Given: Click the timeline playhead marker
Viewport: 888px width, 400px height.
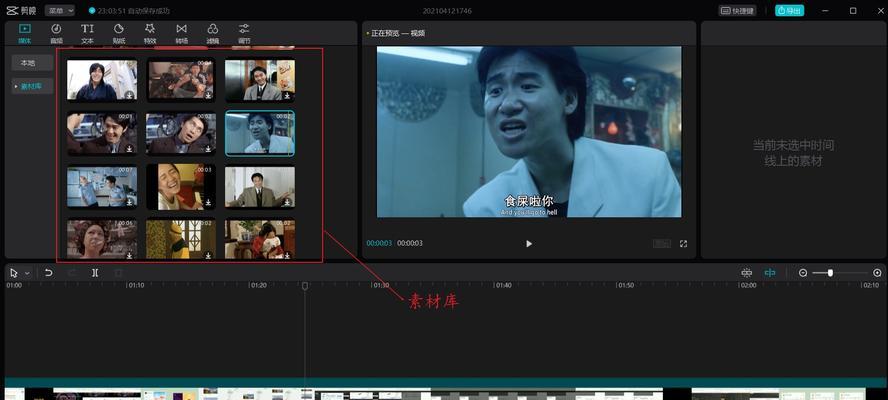Looking at the screenshot, I should click(305, 286).
